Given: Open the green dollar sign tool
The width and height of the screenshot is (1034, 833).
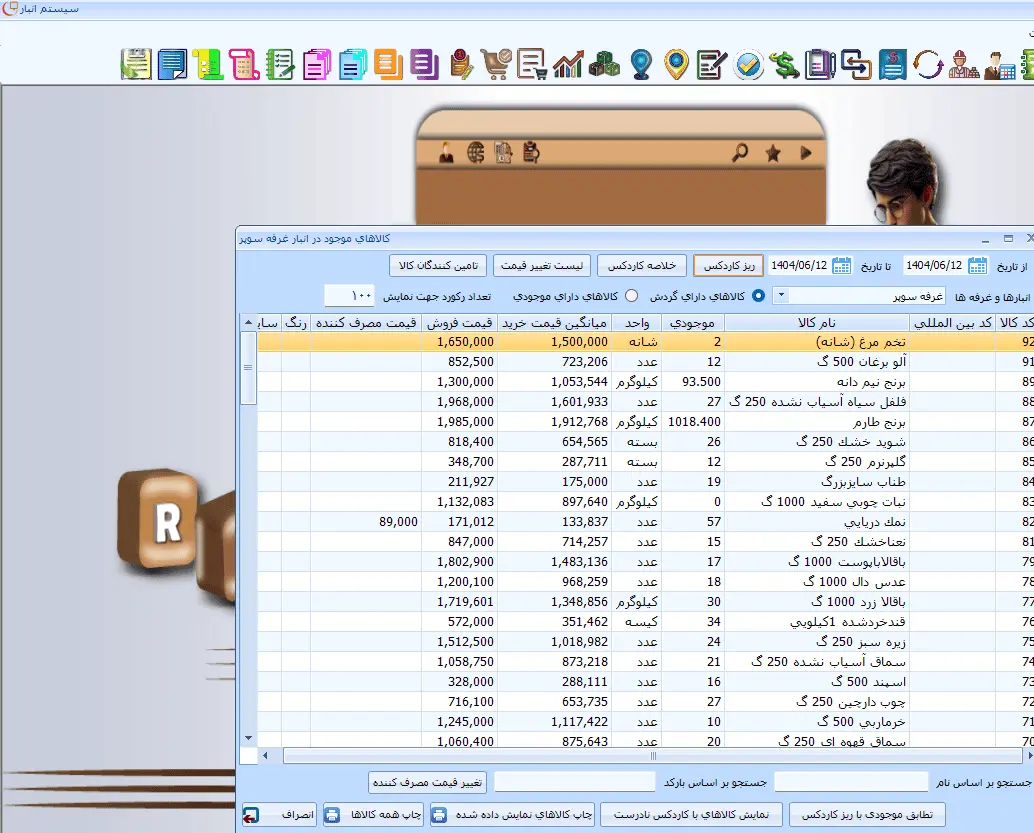Looking at the screenshot, I should tap(786, 65).
